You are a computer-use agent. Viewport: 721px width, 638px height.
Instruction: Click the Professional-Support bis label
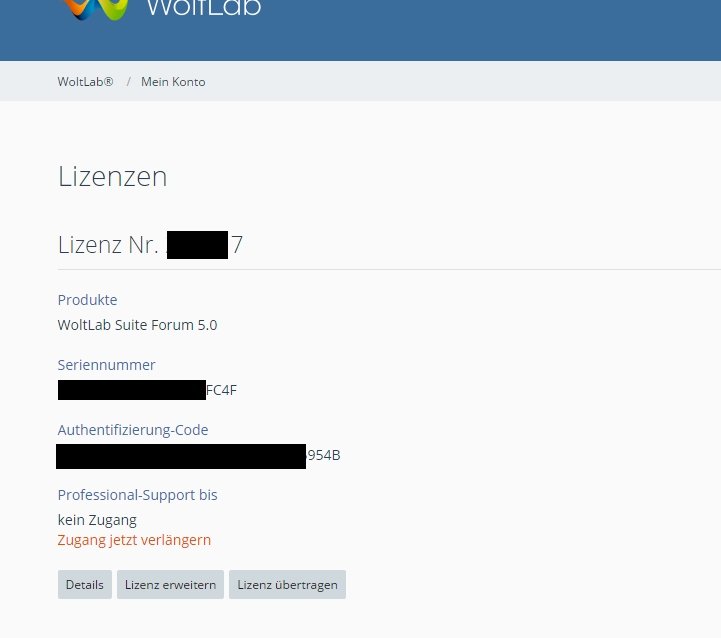click(137, 495)
